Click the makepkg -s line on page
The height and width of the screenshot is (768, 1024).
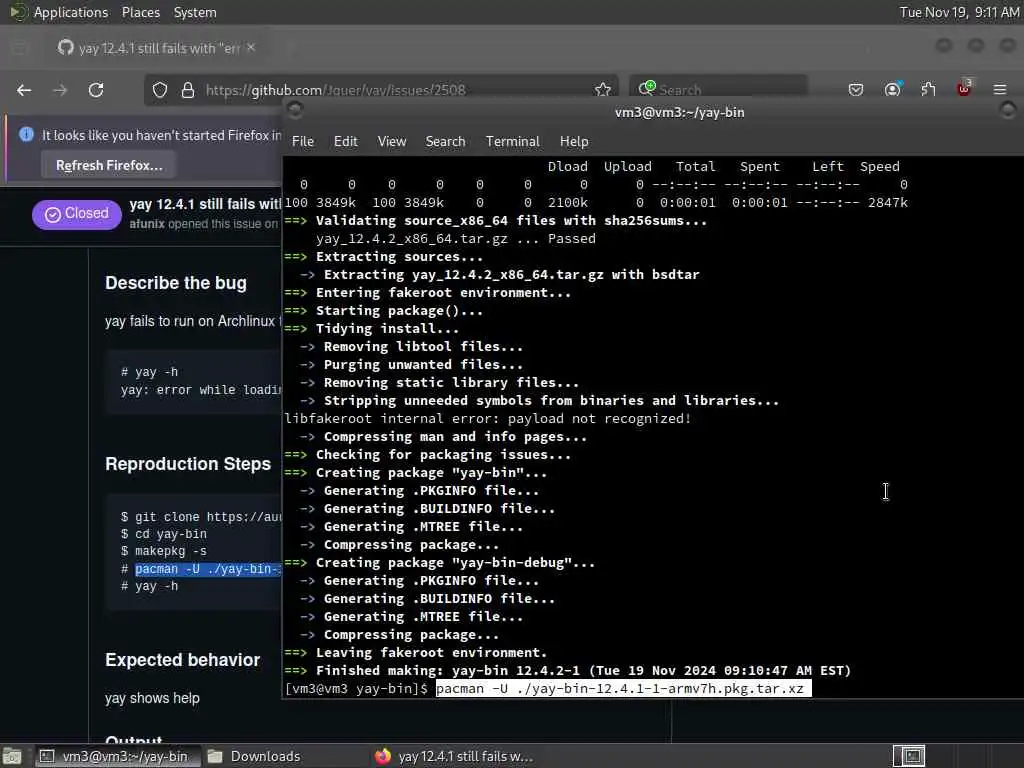tap(163, 551)
